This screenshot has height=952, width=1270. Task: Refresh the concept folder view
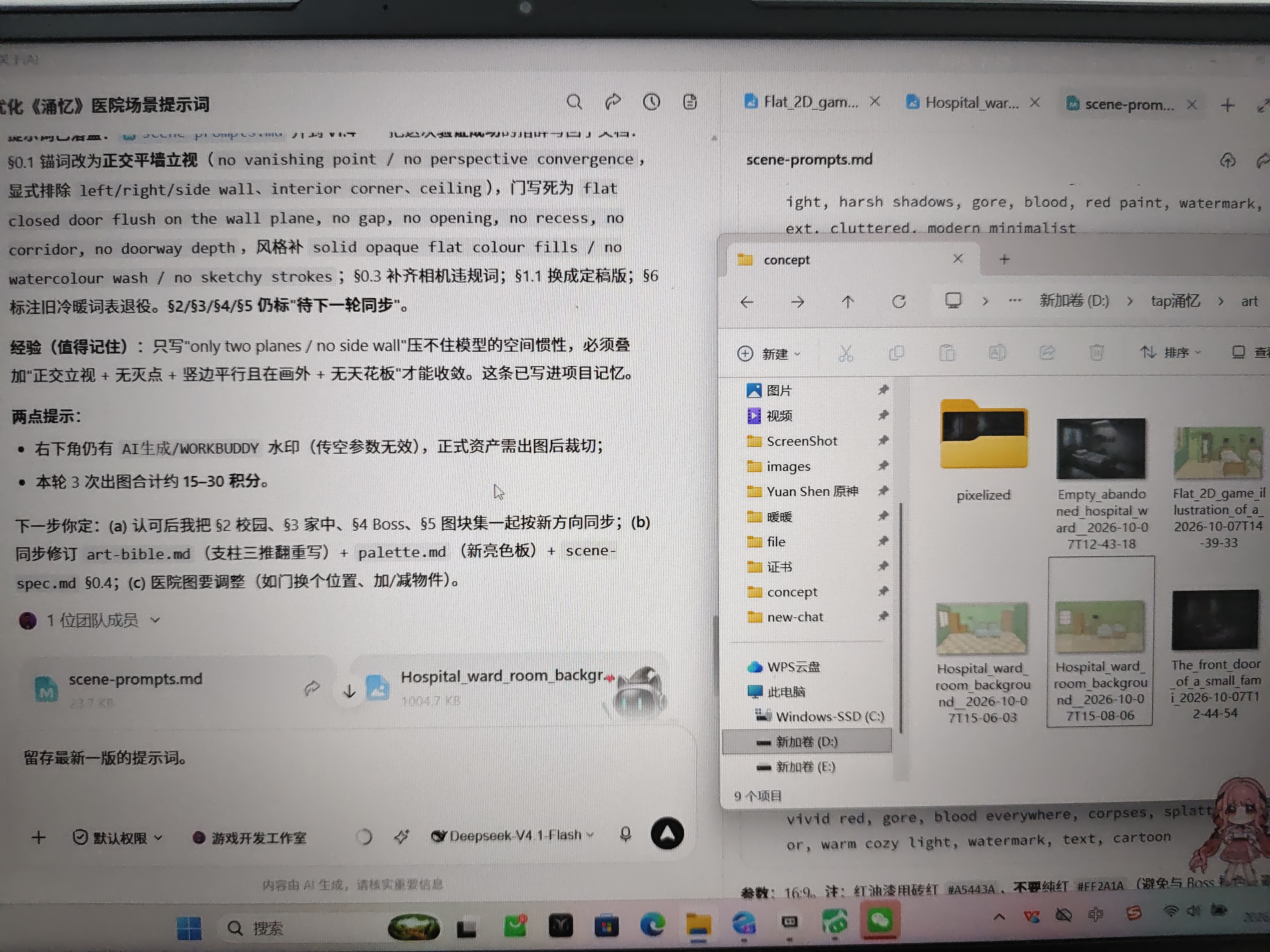pyautogui.click(x=899, y=301)
